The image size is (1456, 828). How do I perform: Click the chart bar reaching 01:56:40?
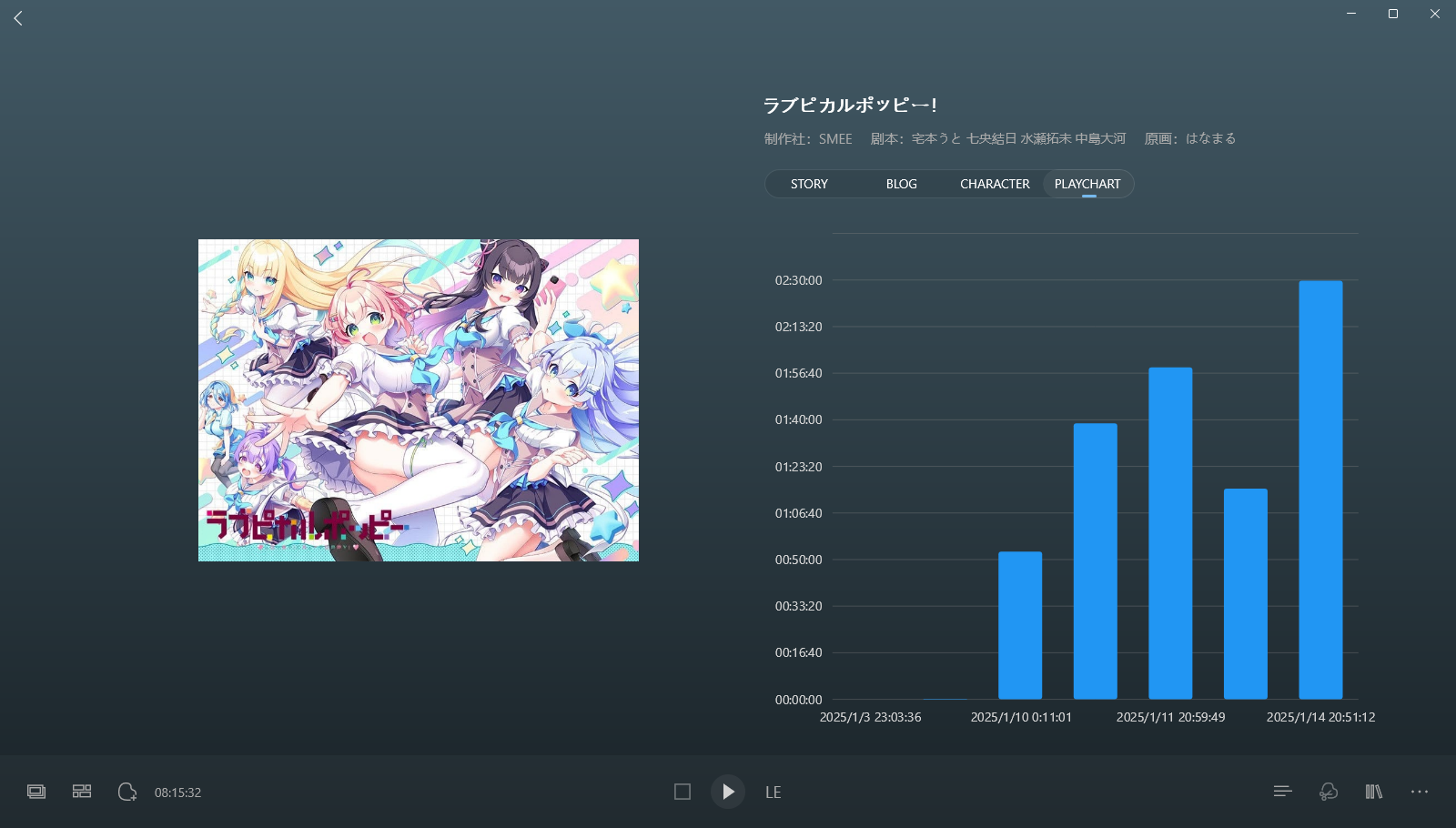coord(1170,533)
